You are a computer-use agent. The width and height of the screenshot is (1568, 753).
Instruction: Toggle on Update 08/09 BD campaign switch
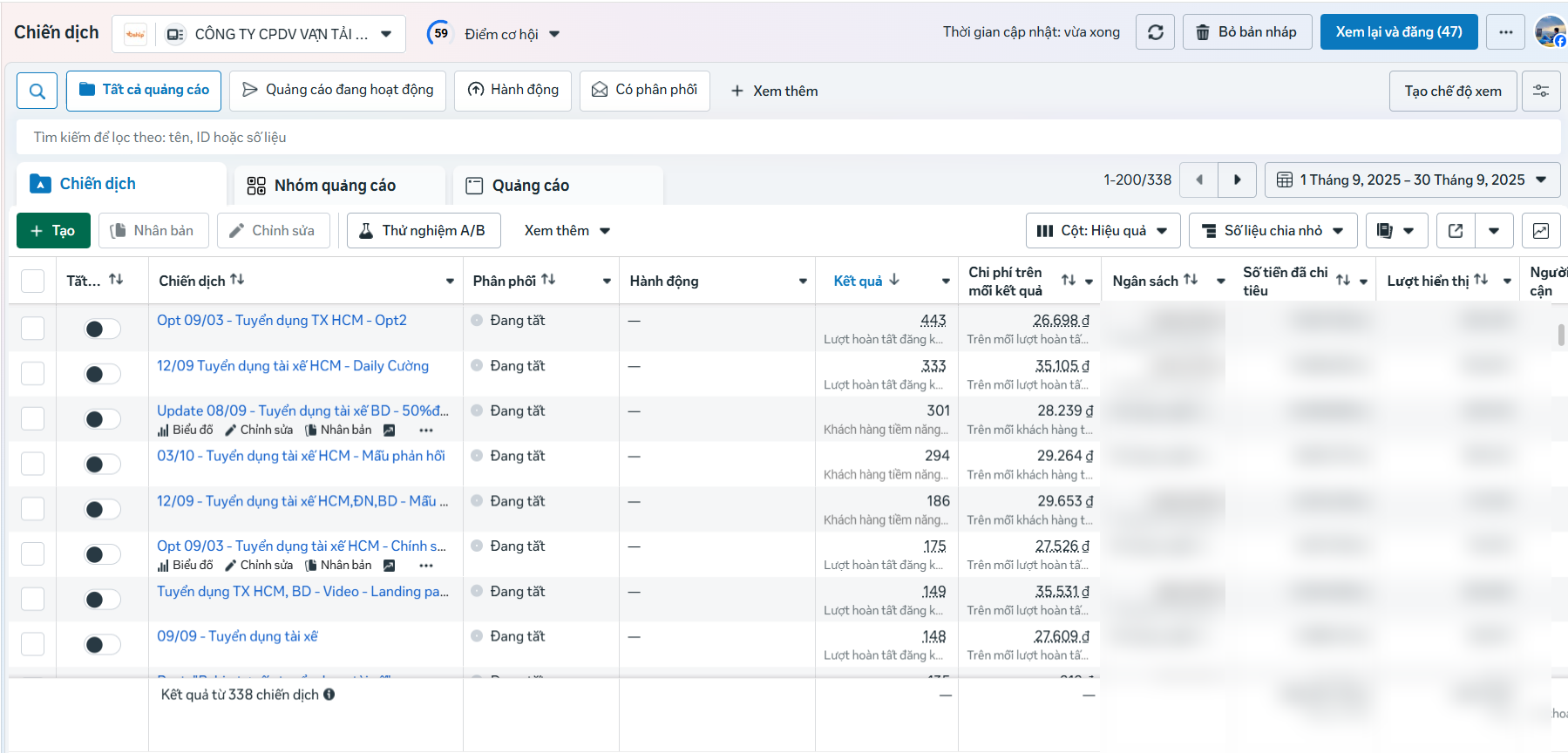tap(102, 419)
